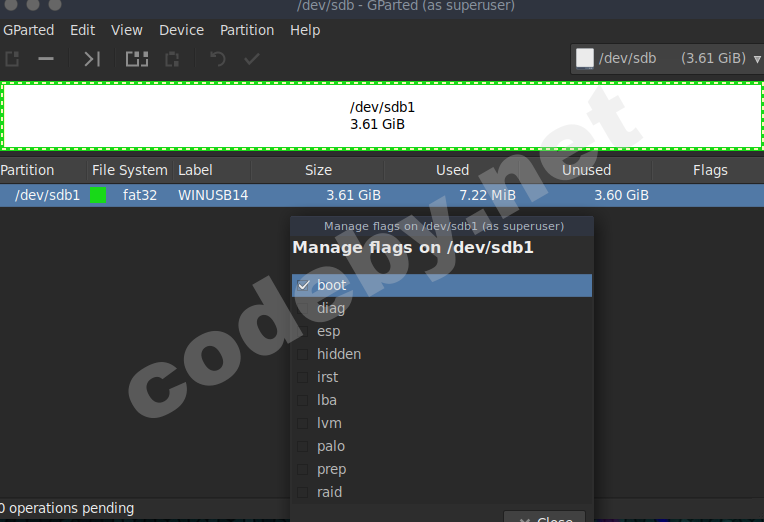Click the Delete partition toolbar icon

(46, 59)
